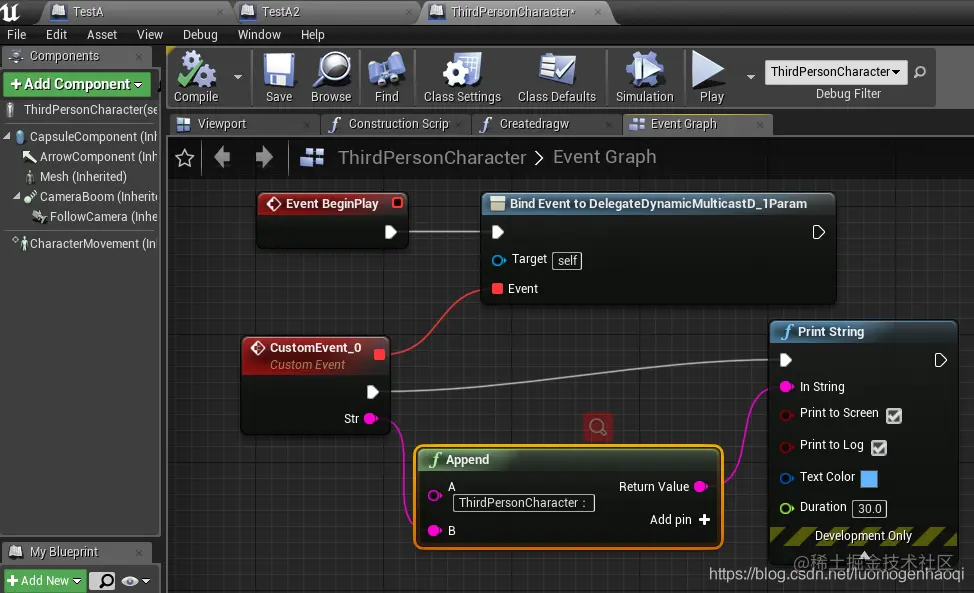Collapse CapsuleComponent tree node
The height and width of the screenshot is (593, 974).
tap(7, 136)
